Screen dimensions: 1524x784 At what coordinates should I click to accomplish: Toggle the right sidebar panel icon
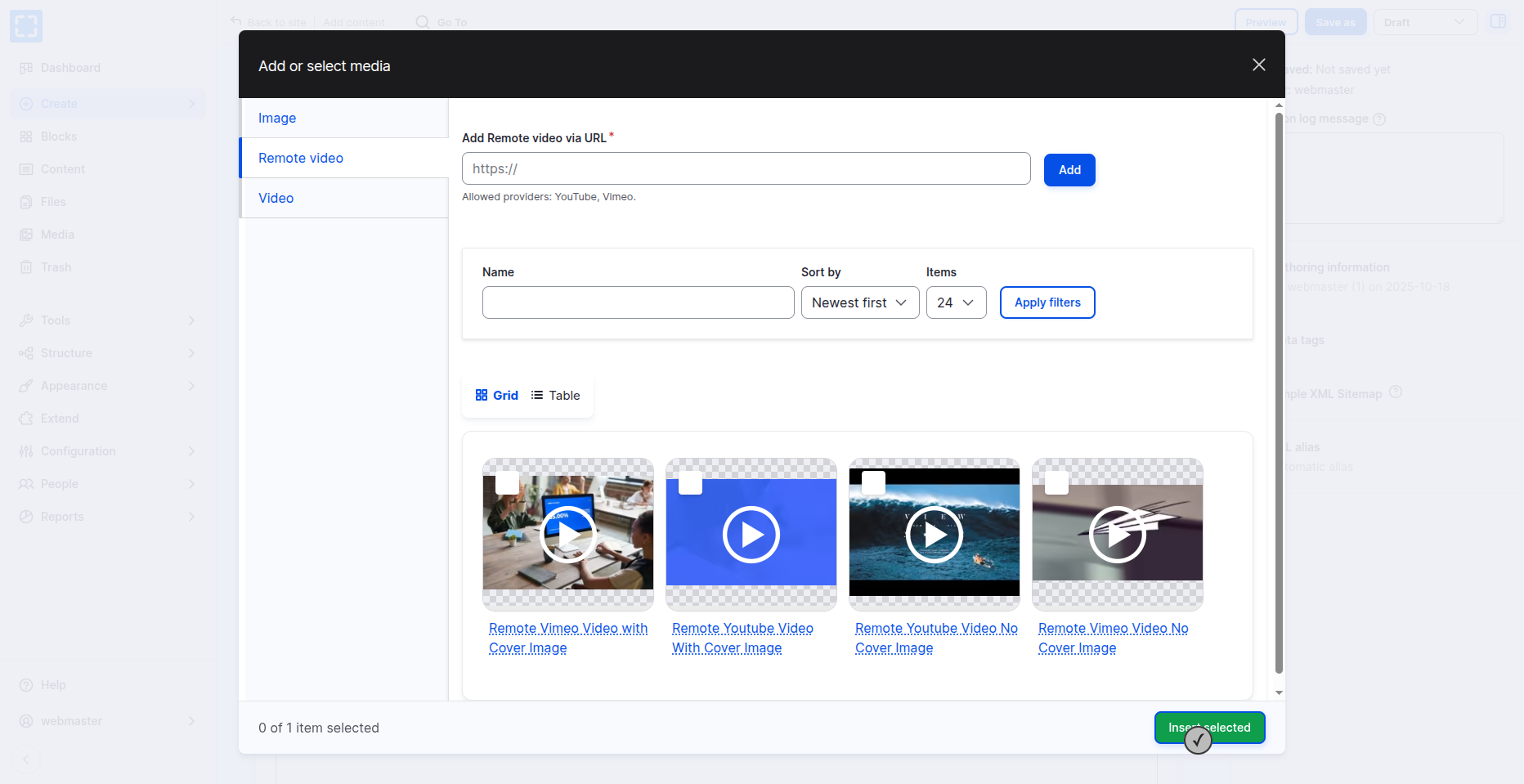(1498, 21)
